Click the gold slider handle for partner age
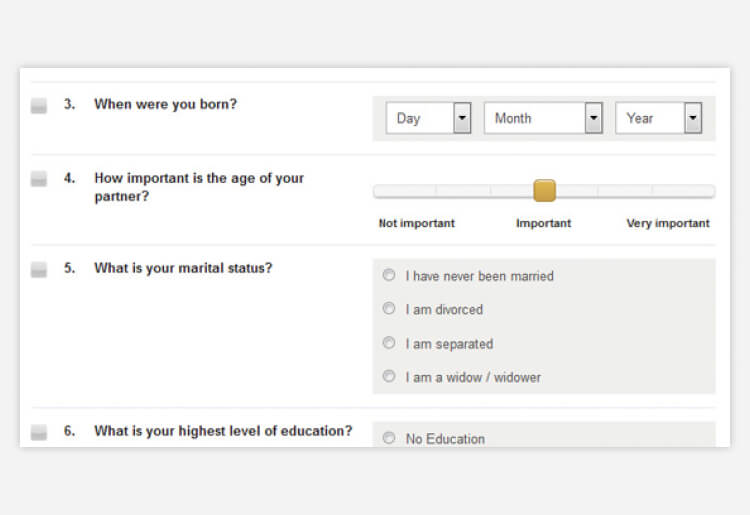Image resolution: width=750 pixels, height=515 pixels. [544, 191]
